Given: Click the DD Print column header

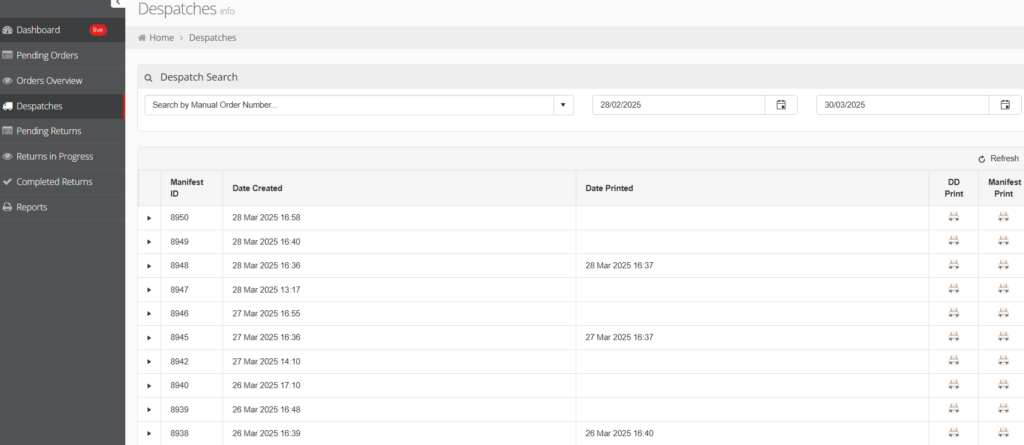Looking at the screenshot, I should pyautogui.click(x=953, y=188).
